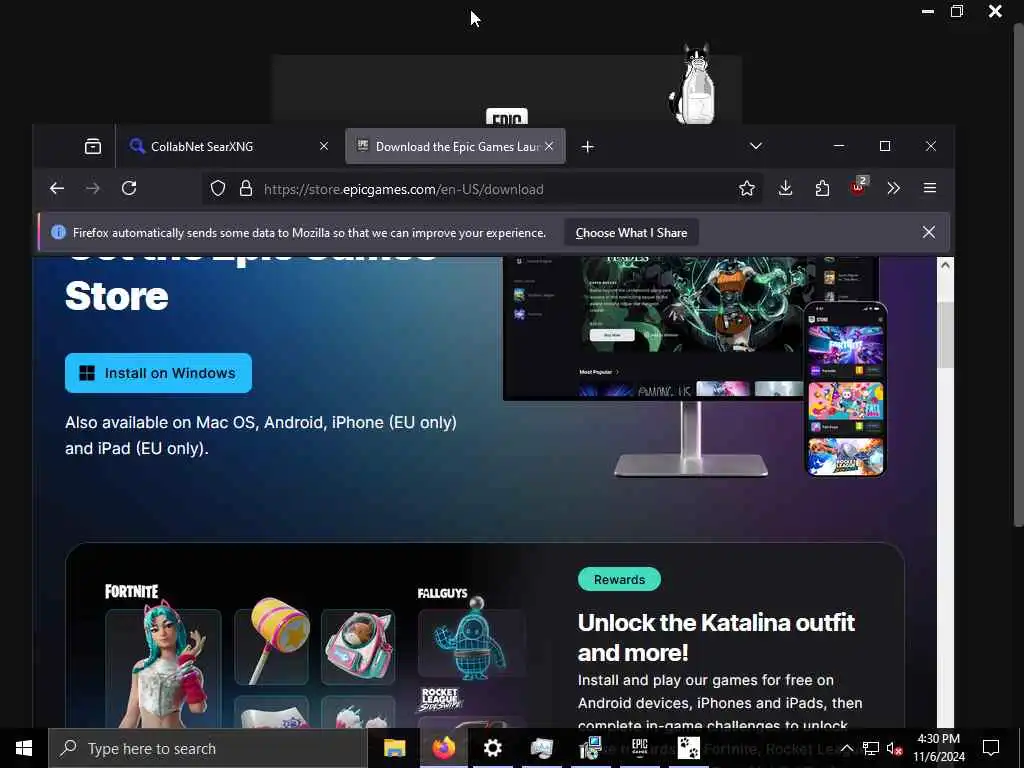
Task: Click the Type here to search box
Action: click(208, 748)
